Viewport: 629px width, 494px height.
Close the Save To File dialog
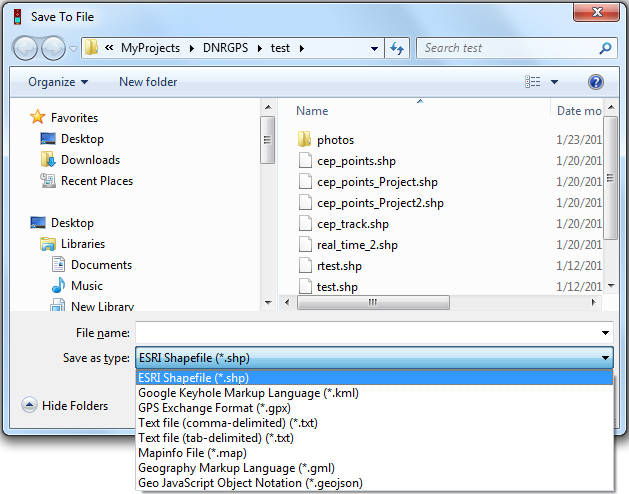click(x=597, y=12)
